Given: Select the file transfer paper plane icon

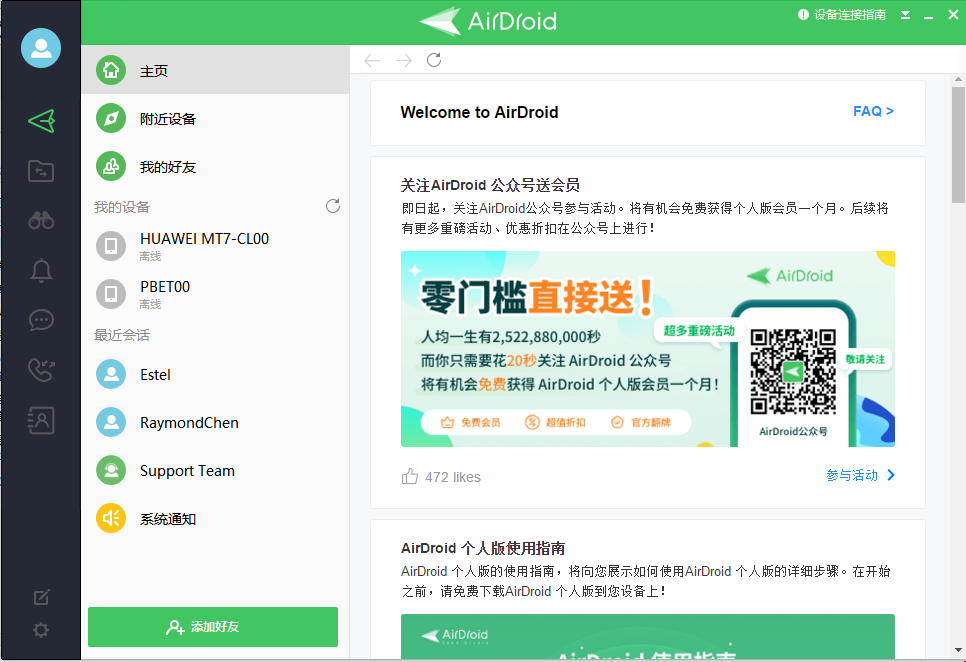Looking at the screenshot, I should point(41,121).
